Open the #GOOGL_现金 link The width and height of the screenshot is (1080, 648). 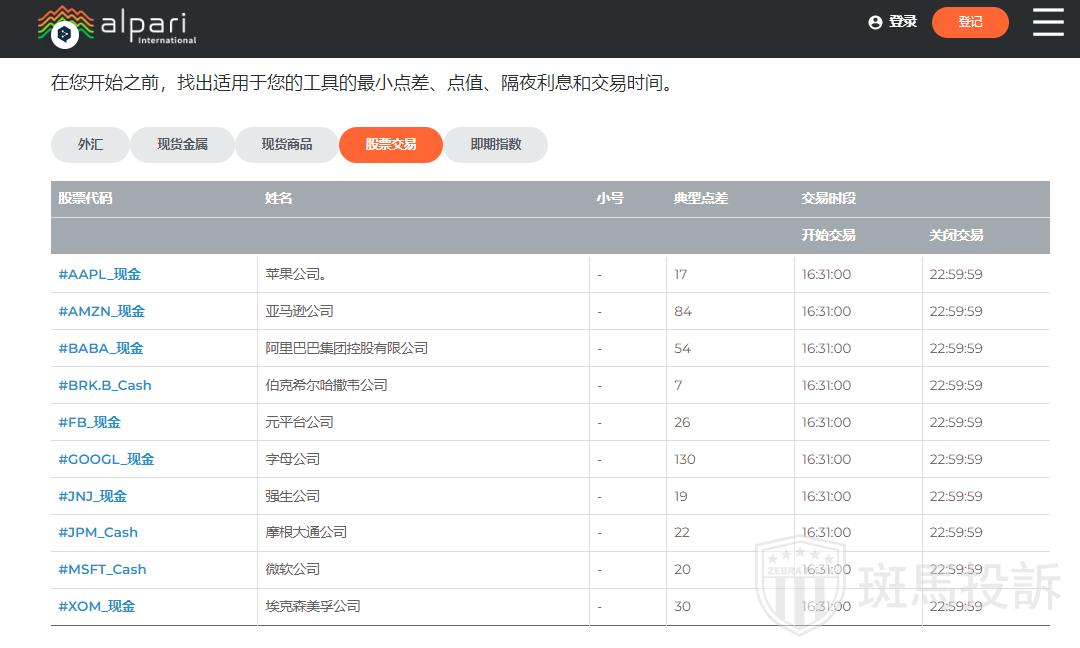tap(106, 459)
